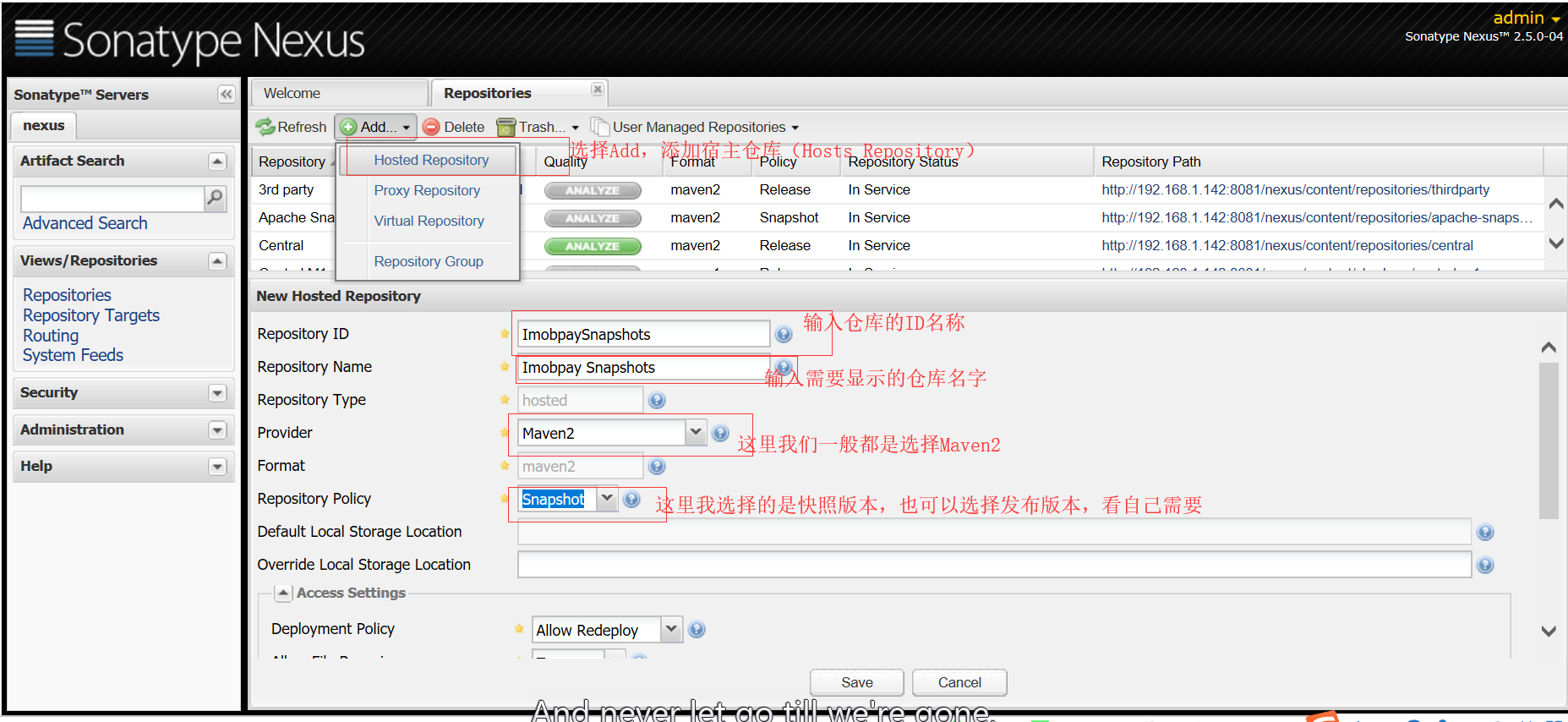Click the artifact search magnifier icon
This screenshot has width=1568, height=722.
(216, 199)
